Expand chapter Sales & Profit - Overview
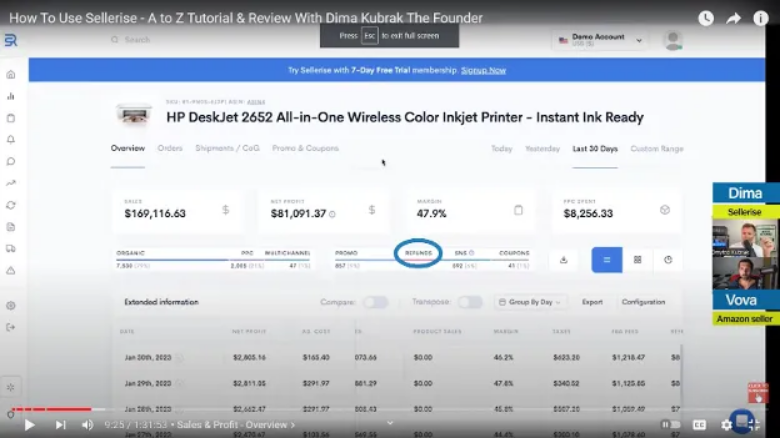Viewport: 780px width, 438px height. 236,425
